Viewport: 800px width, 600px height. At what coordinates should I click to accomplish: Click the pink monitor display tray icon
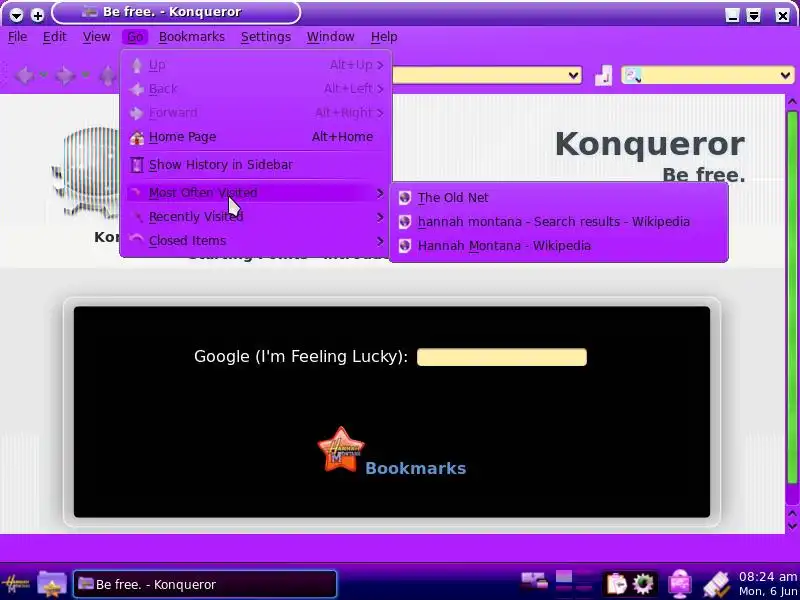680,584
